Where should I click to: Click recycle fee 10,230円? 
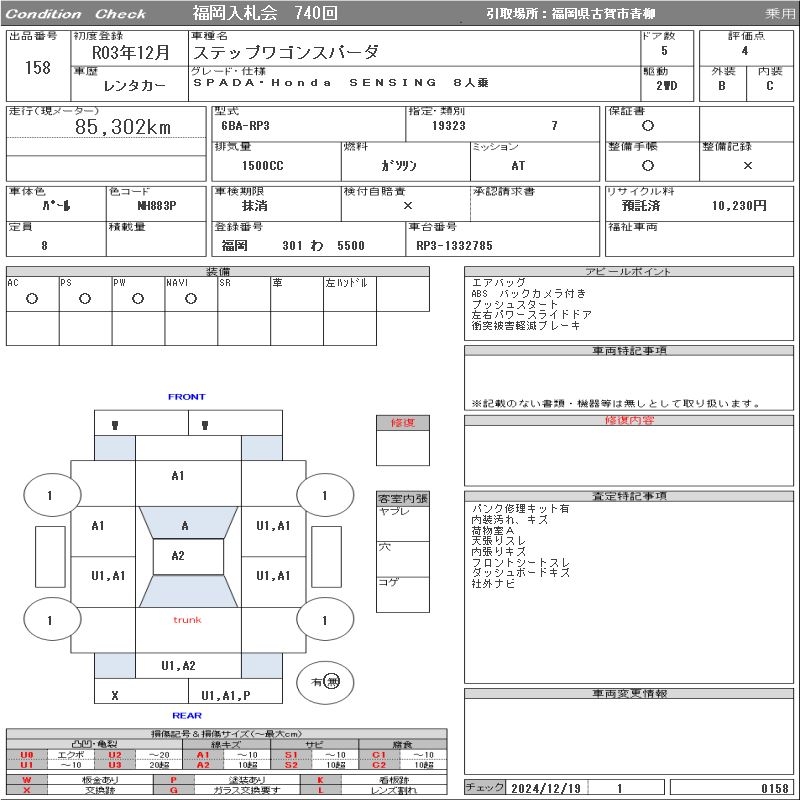coord(739,206)
